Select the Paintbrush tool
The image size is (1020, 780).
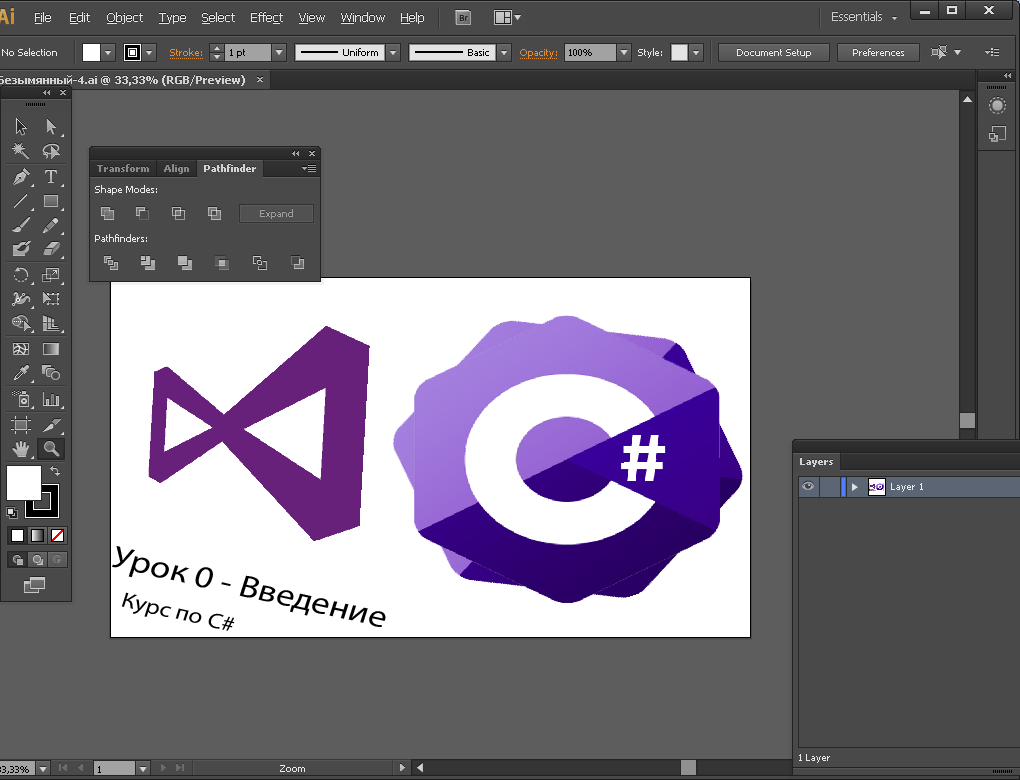pos(21,225)
